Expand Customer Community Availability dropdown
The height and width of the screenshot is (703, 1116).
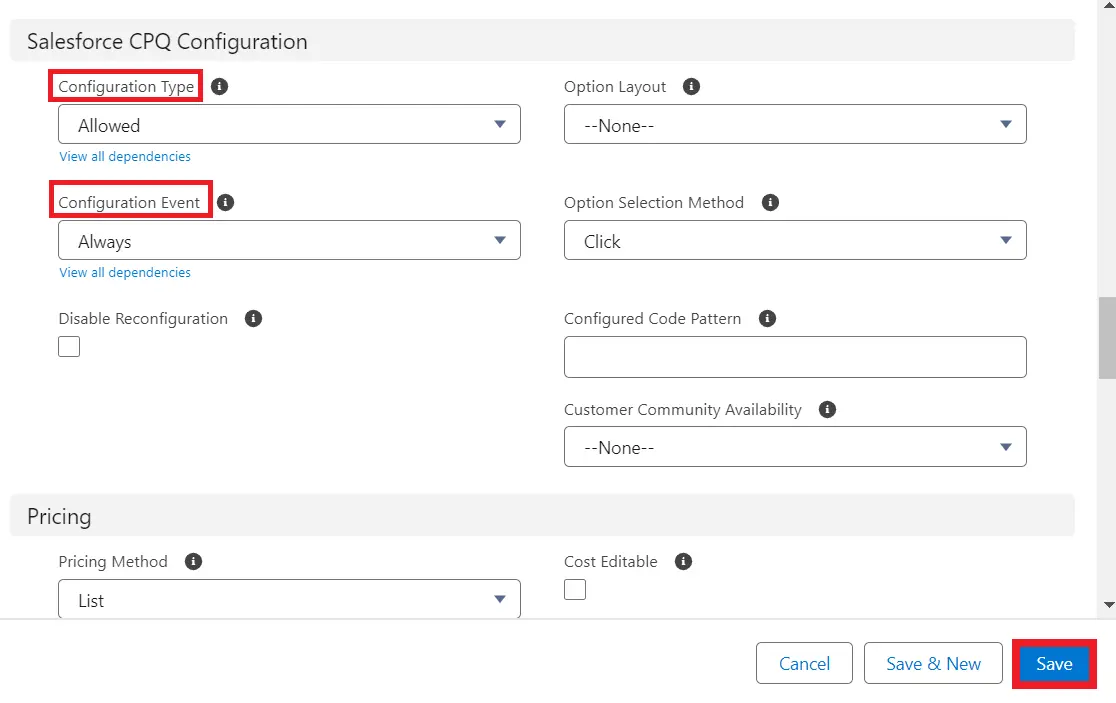[x=795, y=447]
